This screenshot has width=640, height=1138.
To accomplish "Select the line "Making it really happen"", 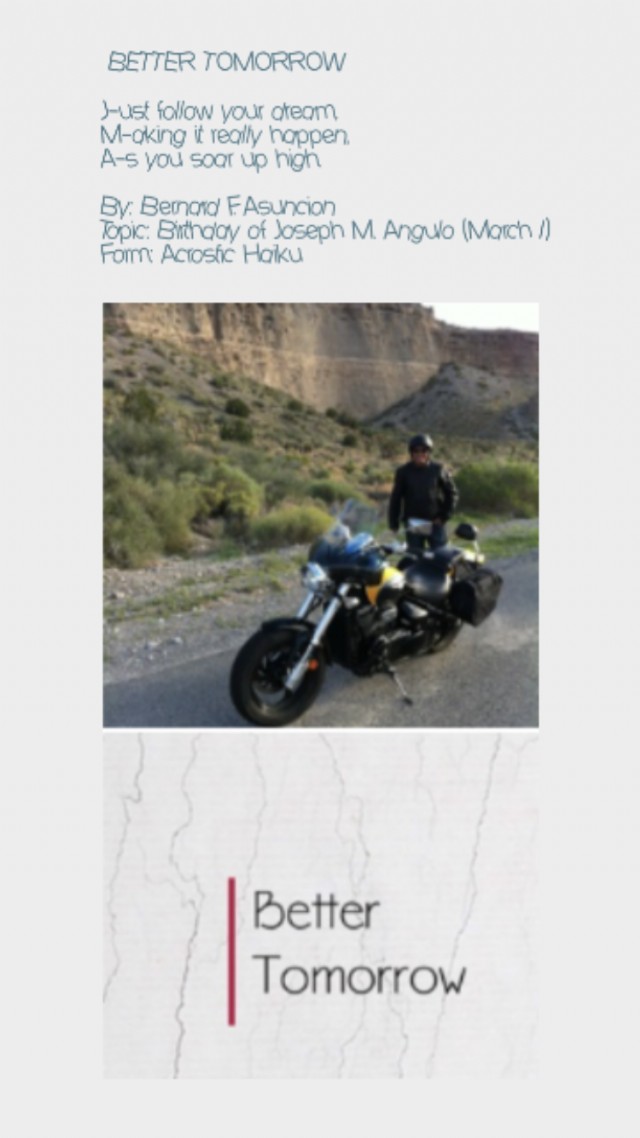I will pos(225,135).
